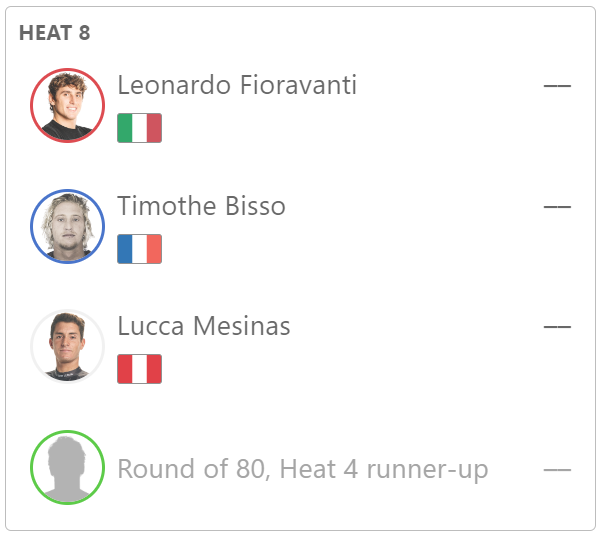Click Lucca Mesinas's score dash
The height and width of the screenshot is (539, 605).
[557, 327]
